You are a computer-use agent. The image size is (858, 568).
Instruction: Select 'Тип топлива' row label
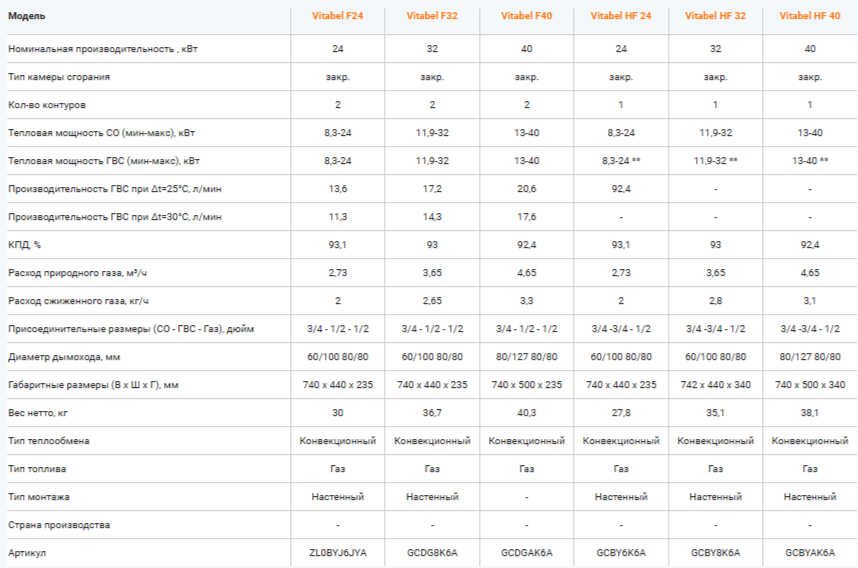tap(37, 469)
